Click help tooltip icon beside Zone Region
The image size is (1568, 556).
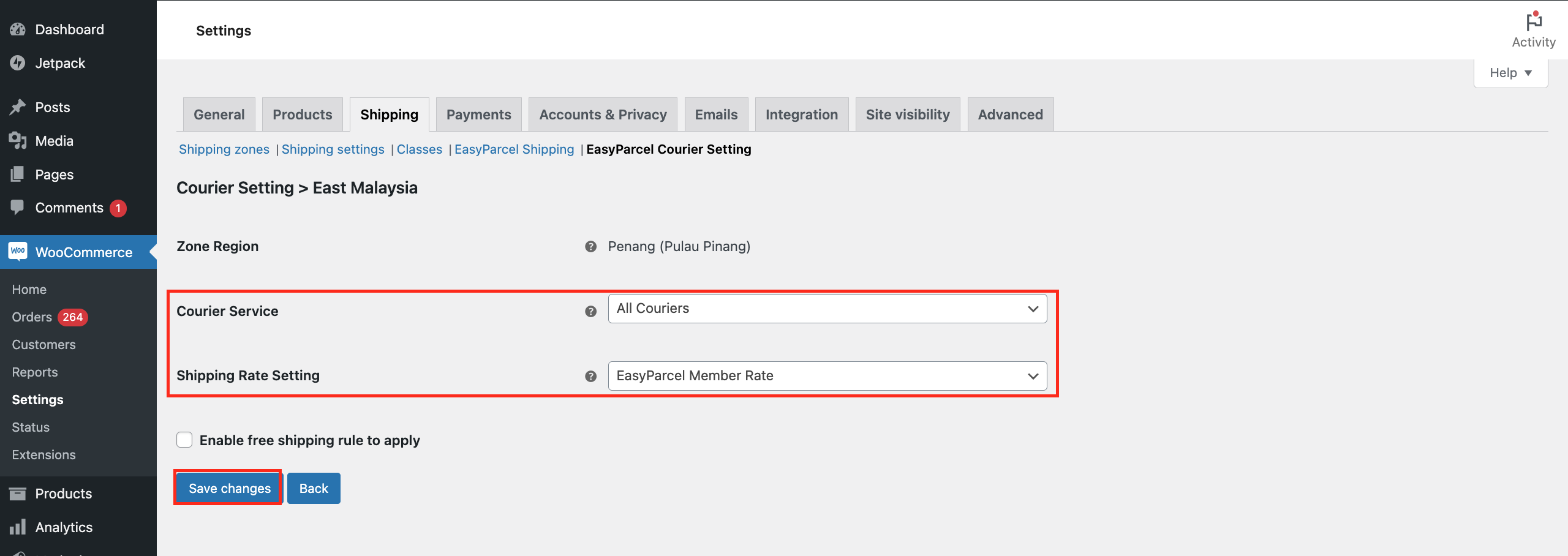pyautogui.click(x=590, y=247)
